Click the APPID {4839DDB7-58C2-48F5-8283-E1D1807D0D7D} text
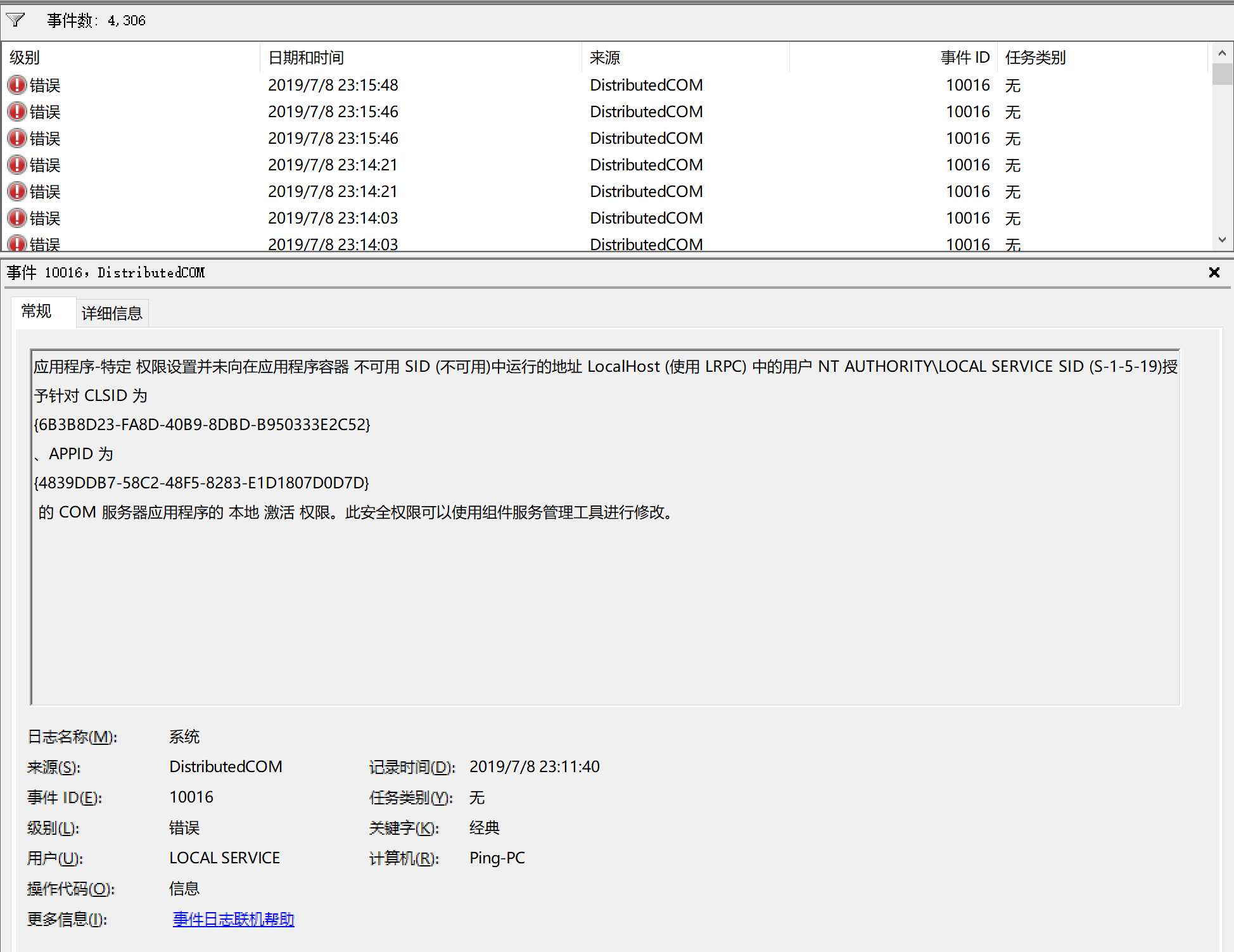Image resolution: width=1234 pixels, height=952 pixels. pos(201,483)
